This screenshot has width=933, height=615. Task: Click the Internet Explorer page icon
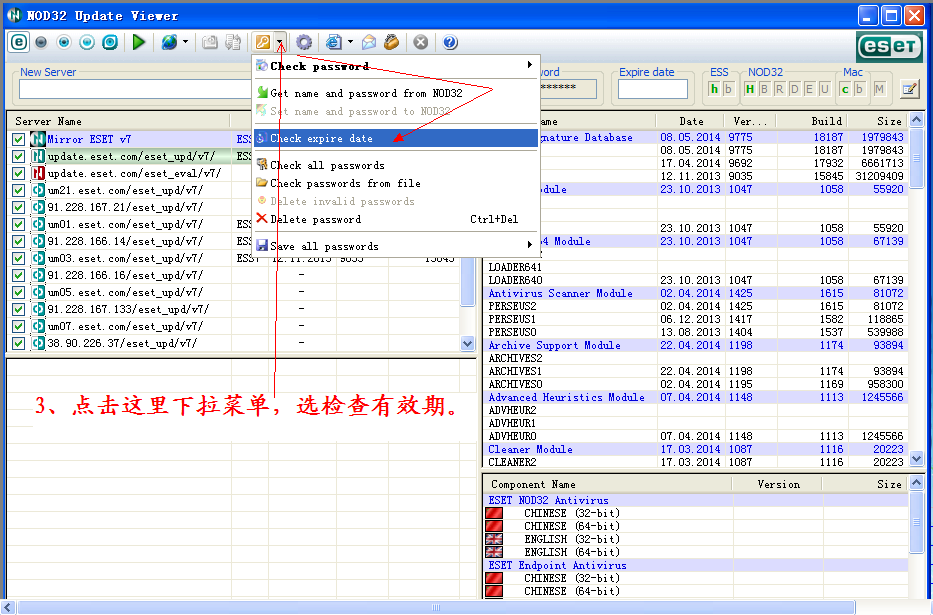pos(334,42)
